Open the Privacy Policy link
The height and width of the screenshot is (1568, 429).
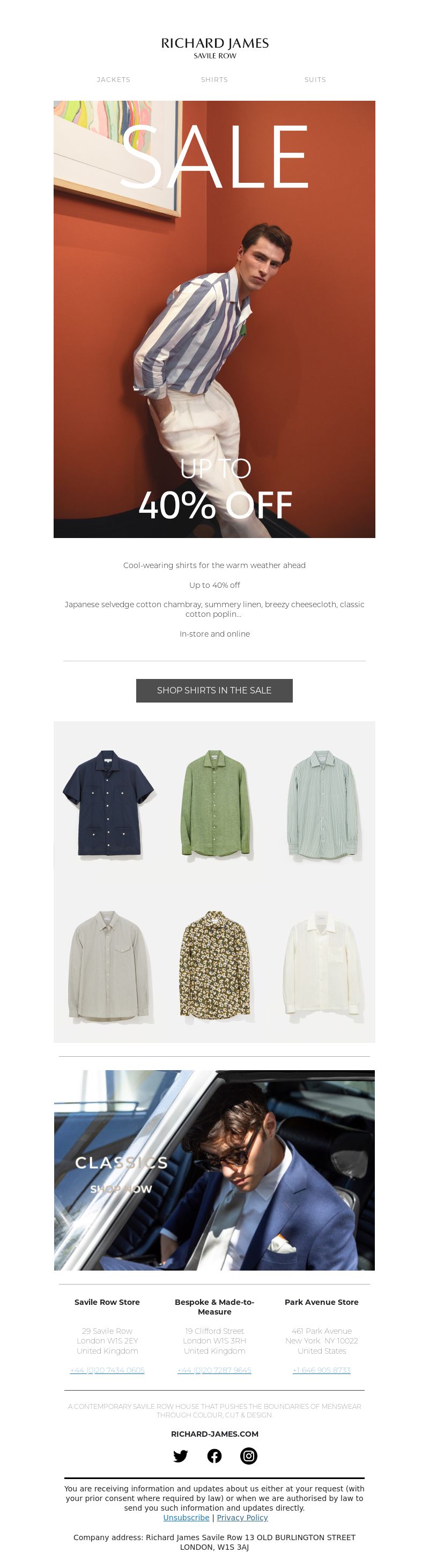(x=242, y=1518)
